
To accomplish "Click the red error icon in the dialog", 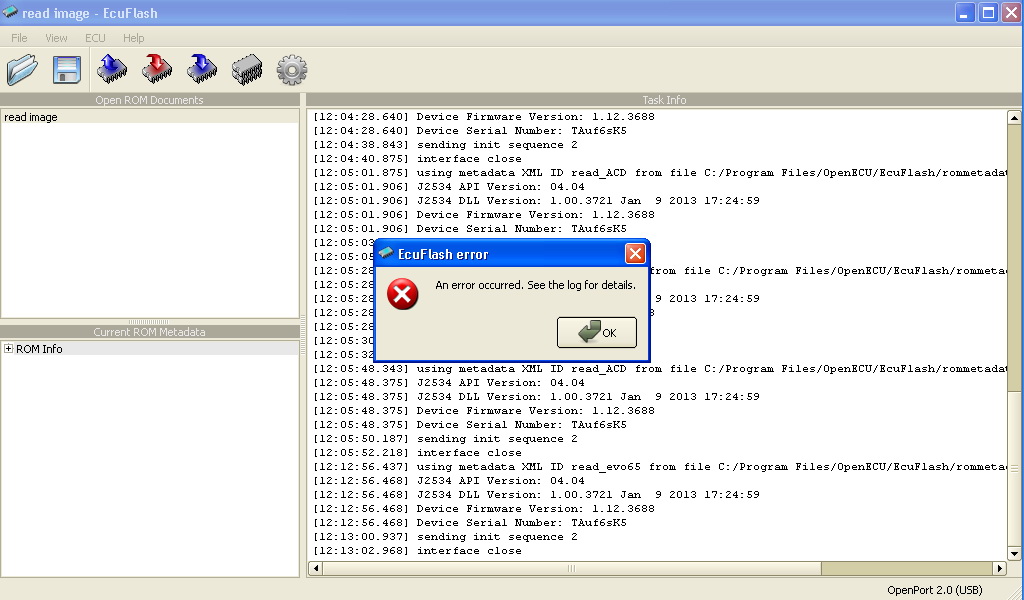I will (402, 294).
